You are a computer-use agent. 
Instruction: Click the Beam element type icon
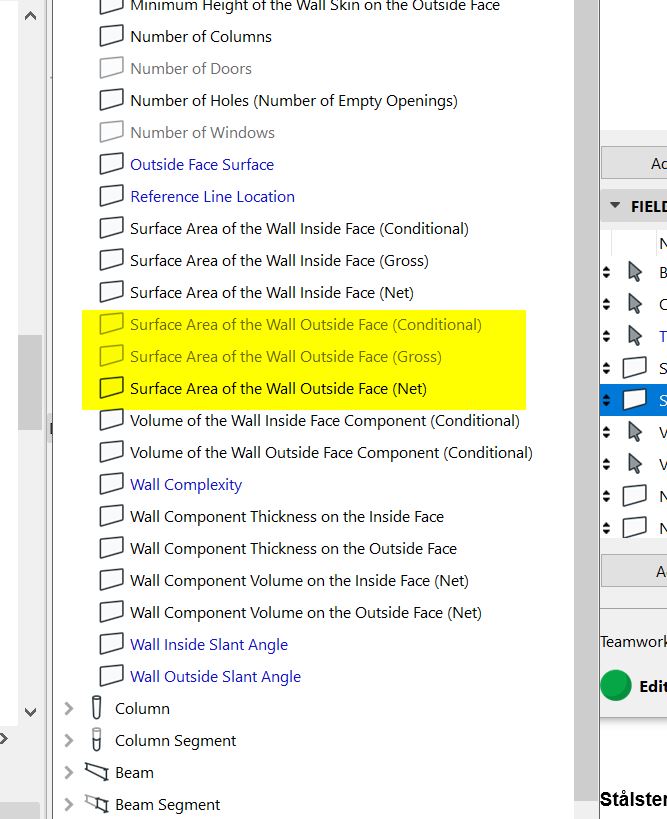(x=97, y=773)
